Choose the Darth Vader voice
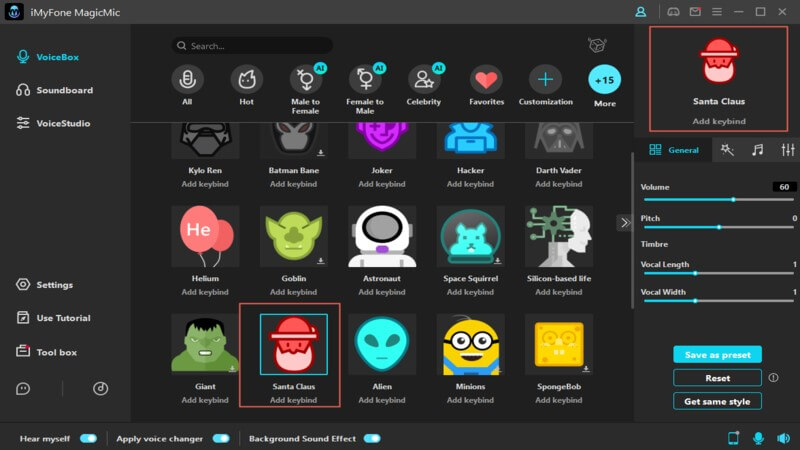The image size is (800, 450). coord(559,141)
